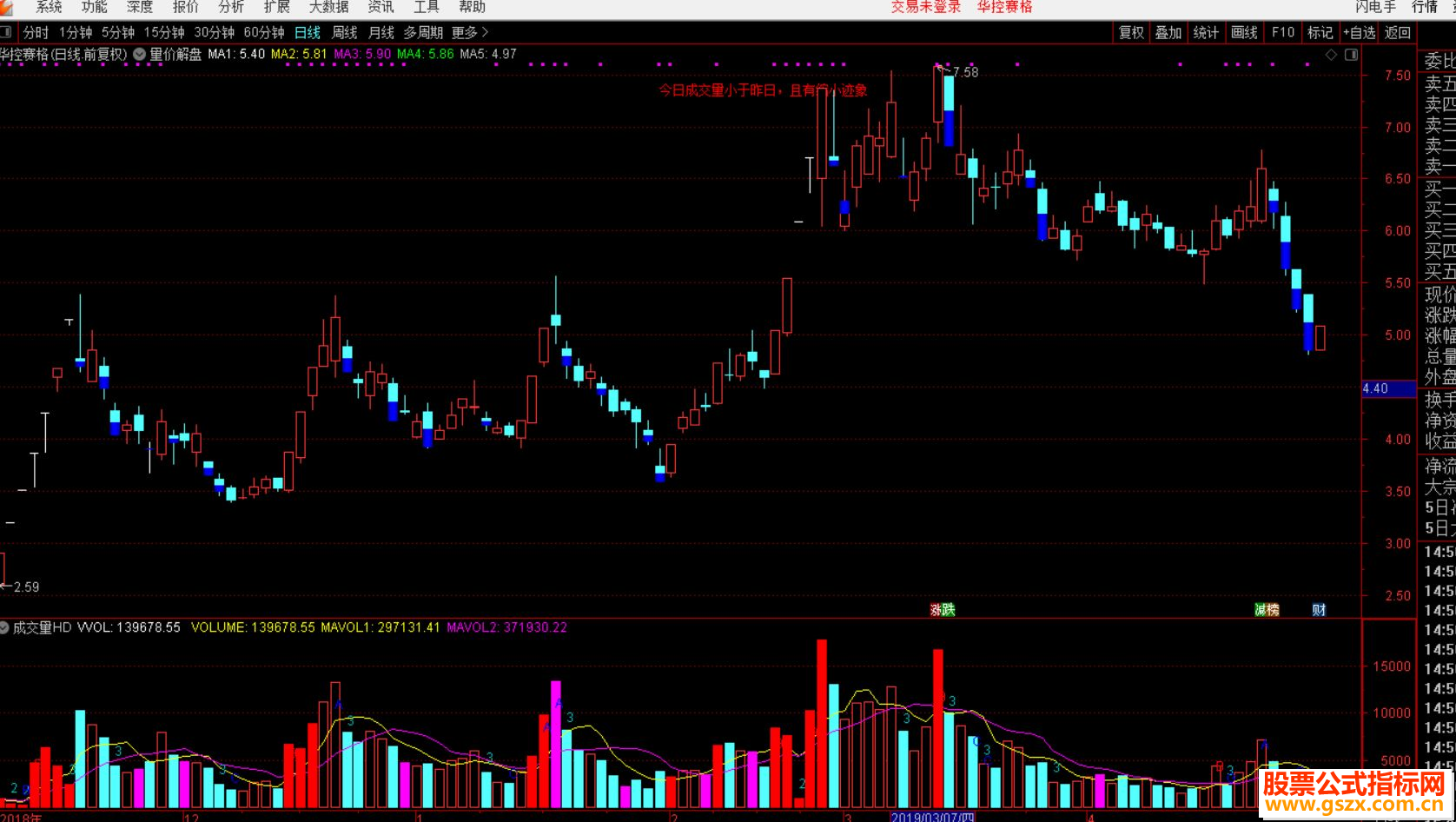Image resolution: width=1456 pixels, height=822 pixels.
Task: Select the 5分钟 period
Action: 118,32
